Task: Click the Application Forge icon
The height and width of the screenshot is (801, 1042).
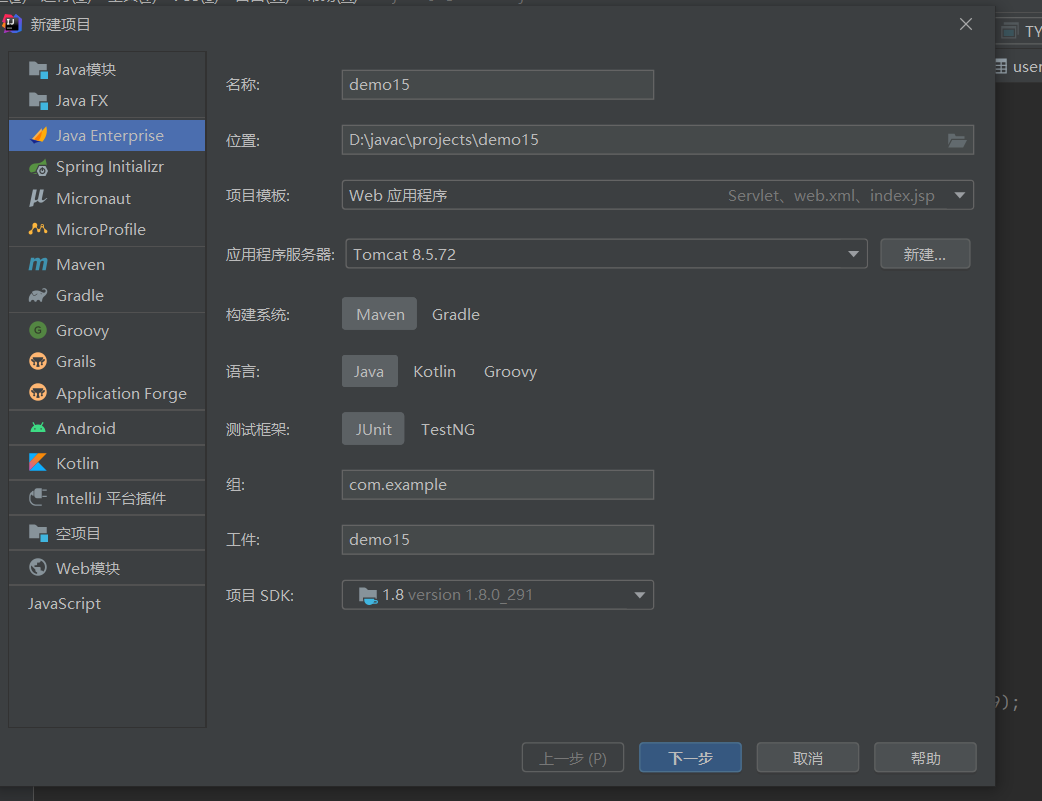Action: (x=38, y=393)
